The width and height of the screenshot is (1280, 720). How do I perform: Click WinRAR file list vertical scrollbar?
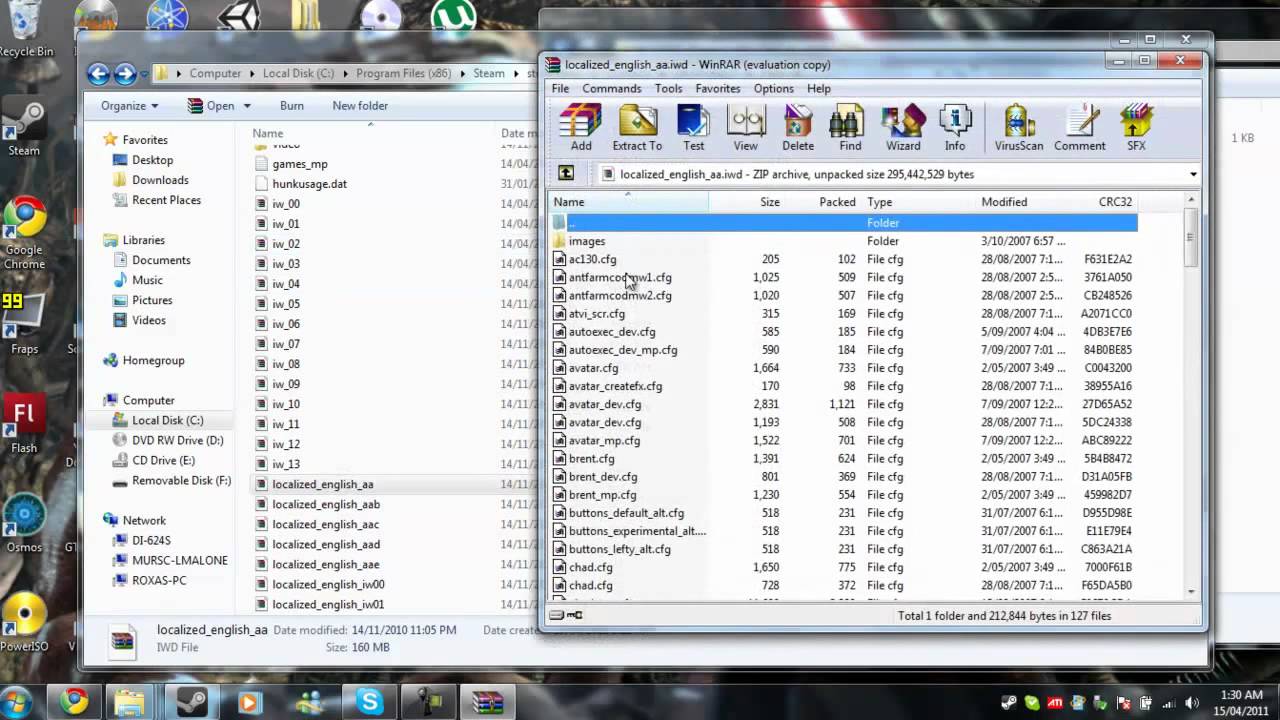(1190, 395)
